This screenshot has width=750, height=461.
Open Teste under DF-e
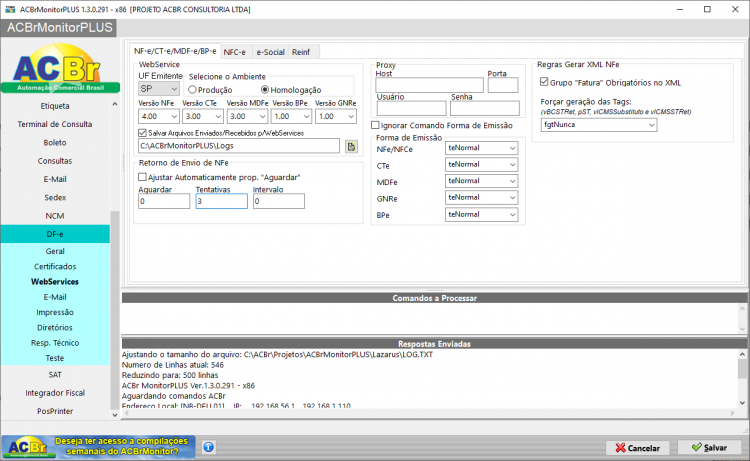[55, 358]
